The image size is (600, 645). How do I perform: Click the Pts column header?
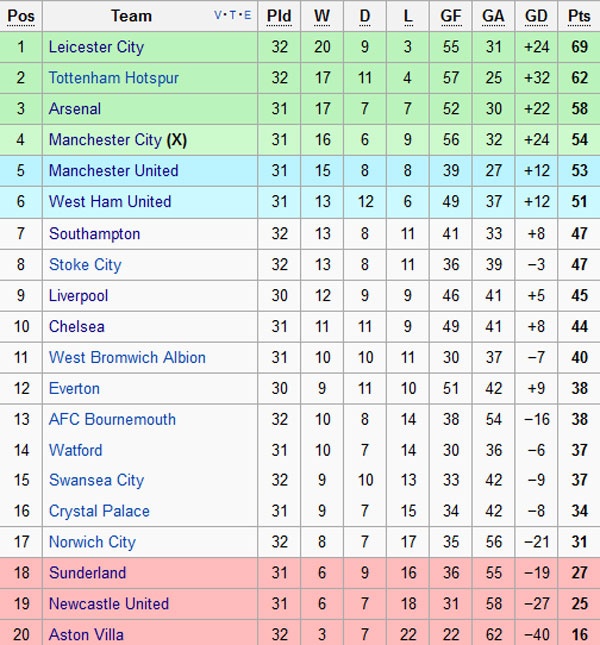[579, 16]
